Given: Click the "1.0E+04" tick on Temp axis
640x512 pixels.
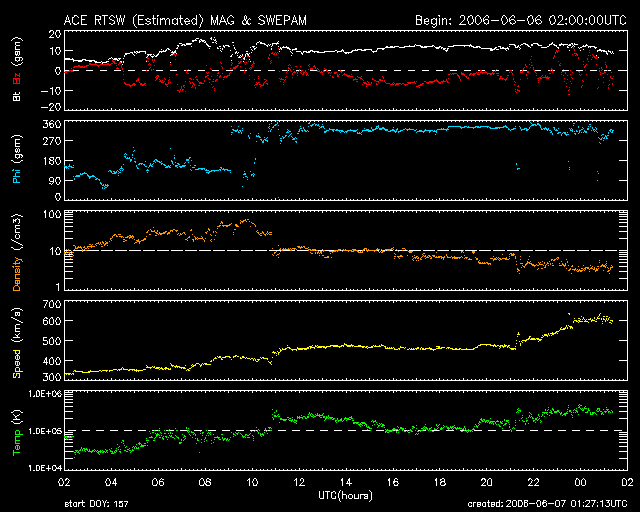Looking at the screenshot, I should [45, 468].
